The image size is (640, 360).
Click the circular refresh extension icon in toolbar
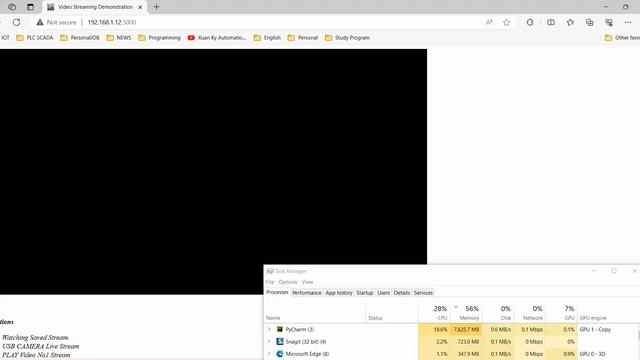(530, 22)
